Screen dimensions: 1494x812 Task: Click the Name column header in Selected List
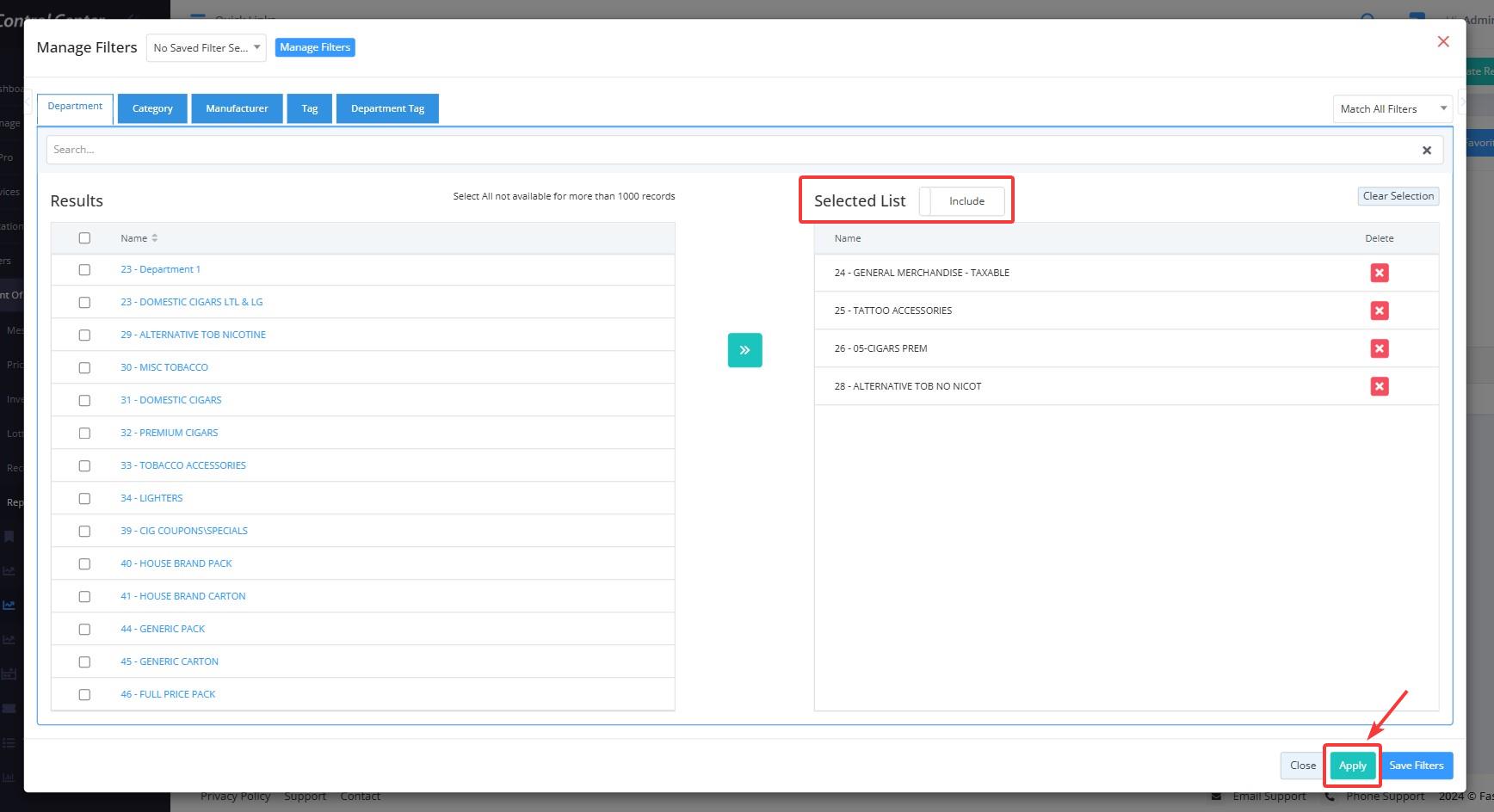point(848,238)
